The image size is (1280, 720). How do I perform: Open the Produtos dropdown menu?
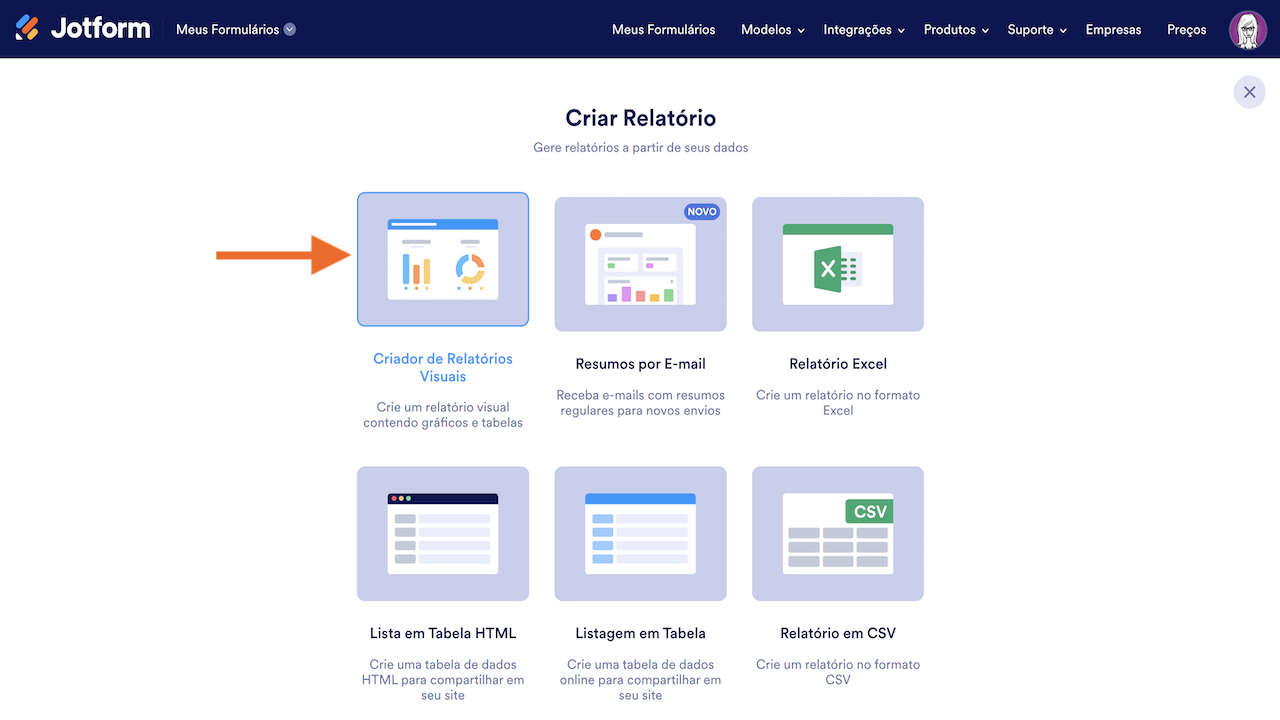pyautogui.click(x=956, y=30)
